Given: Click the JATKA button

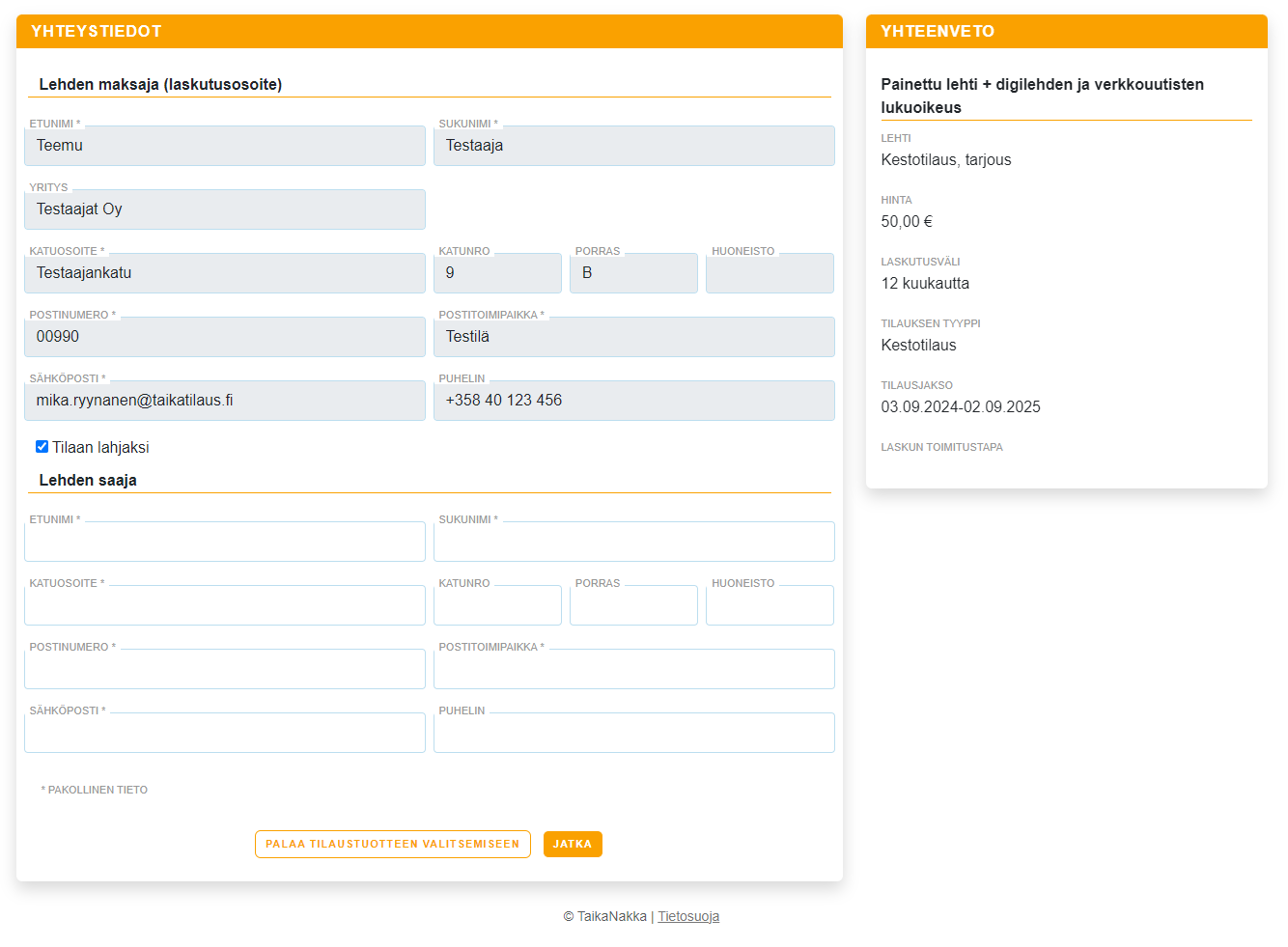Looking at the screenshot, I should coord(573,844).
